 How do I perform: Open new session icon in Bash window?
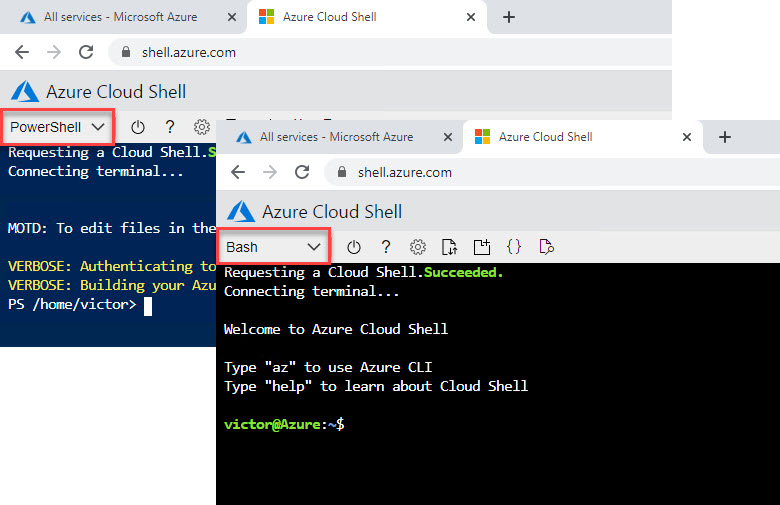click(x=482, y=247)
